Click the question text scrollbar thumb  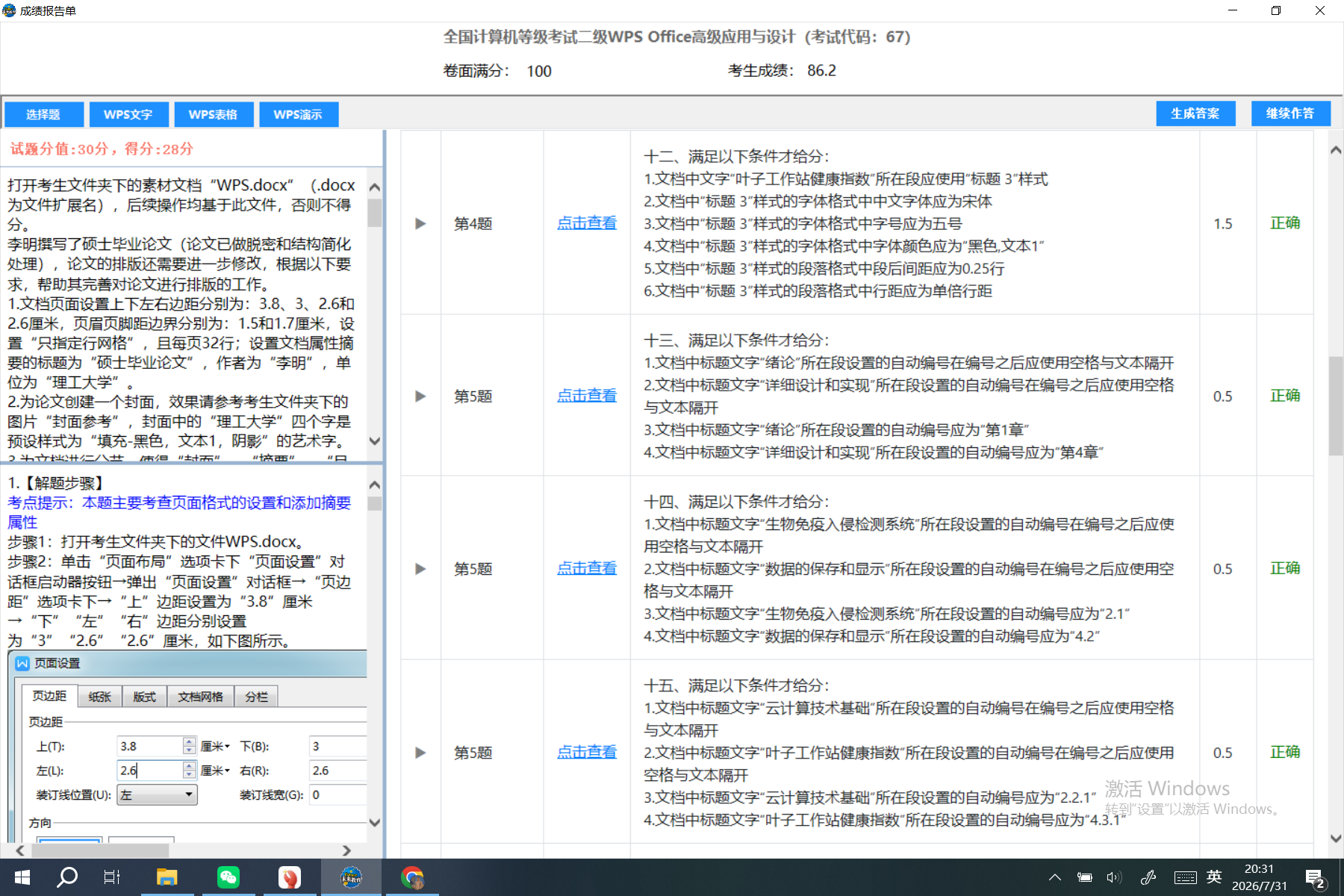point(375,212)
